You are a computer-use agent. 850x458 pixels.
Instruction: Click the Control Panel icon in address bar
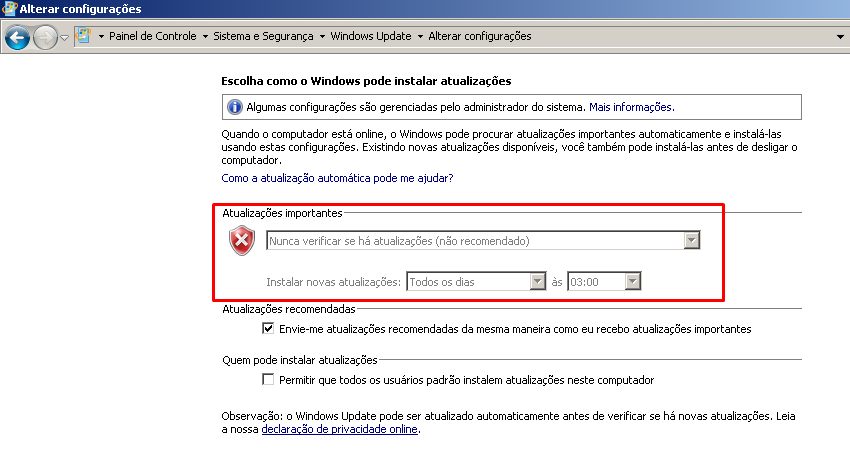pos(83,36)
